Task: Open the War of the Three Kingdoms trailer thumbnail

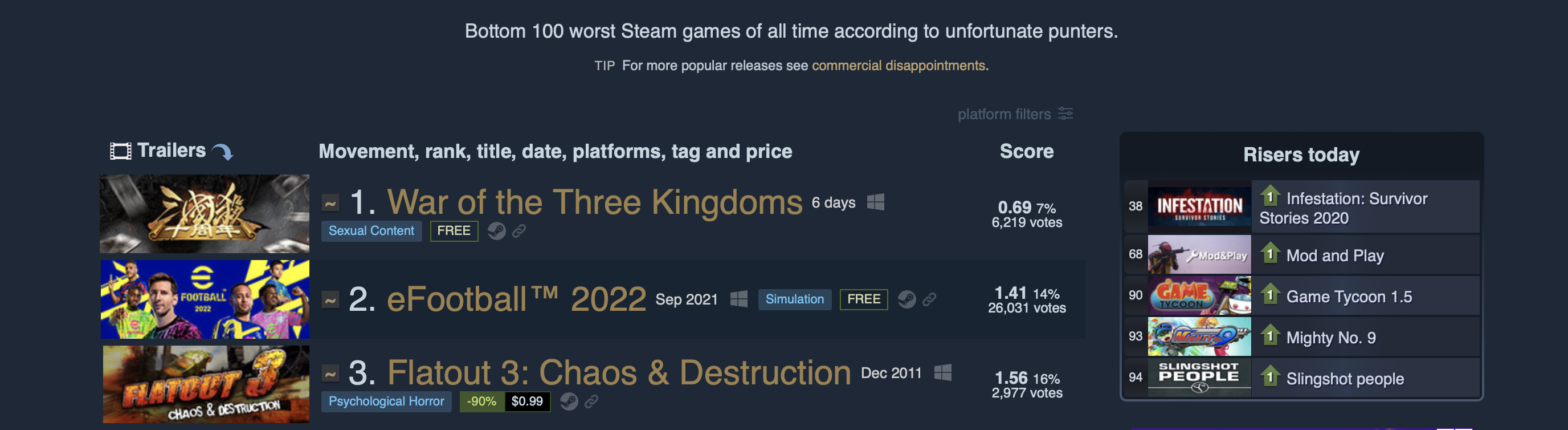Action: [205, 214]
